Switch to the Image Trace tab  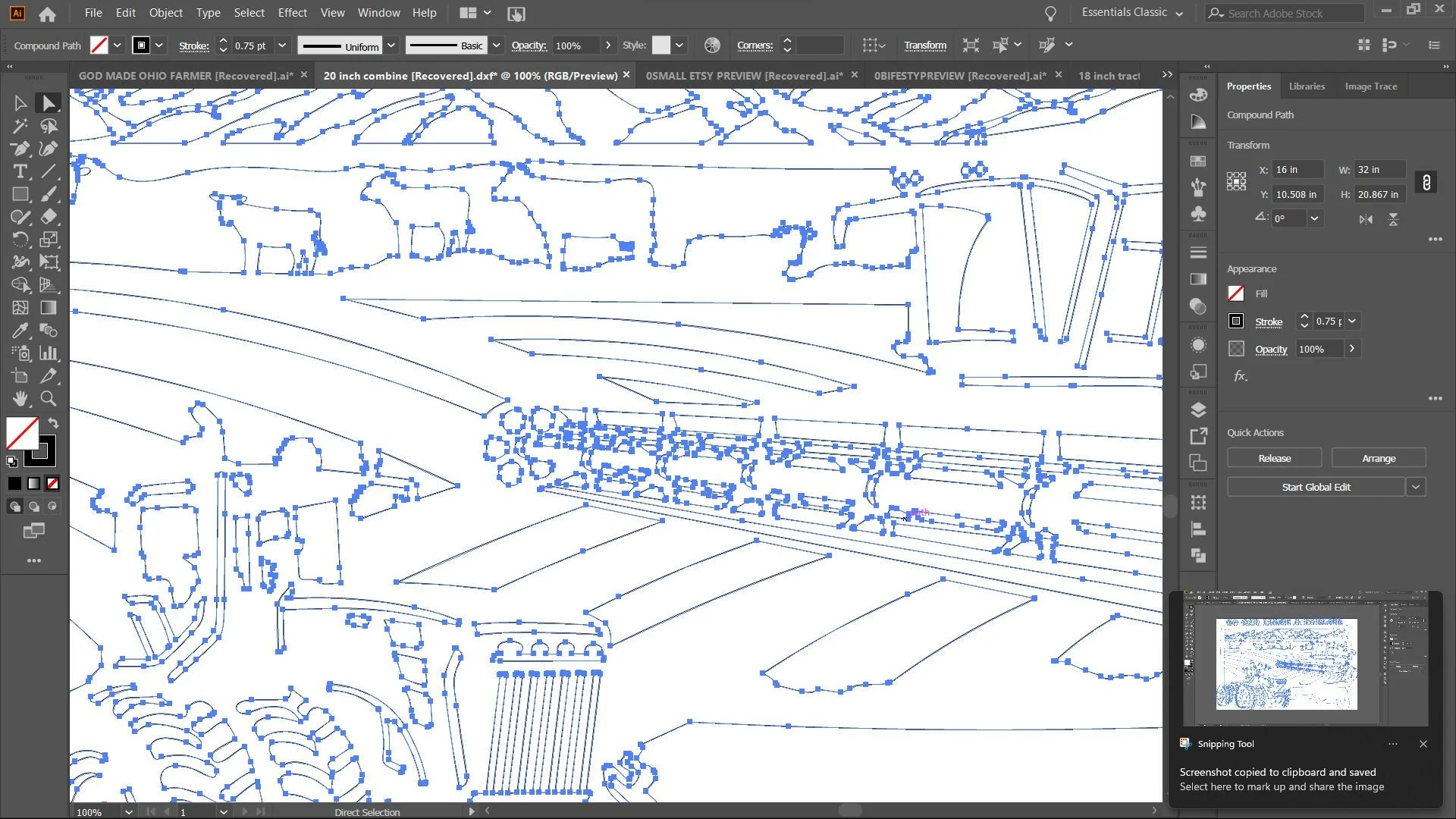[x=1370, y=86]
